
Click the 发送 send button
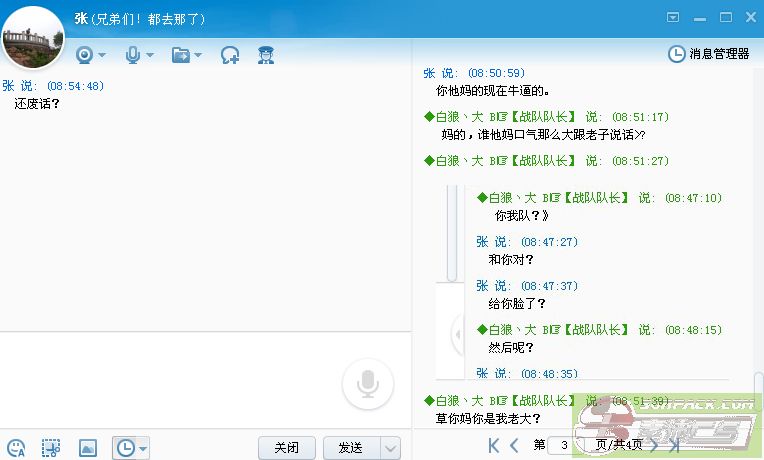point(351,448)
